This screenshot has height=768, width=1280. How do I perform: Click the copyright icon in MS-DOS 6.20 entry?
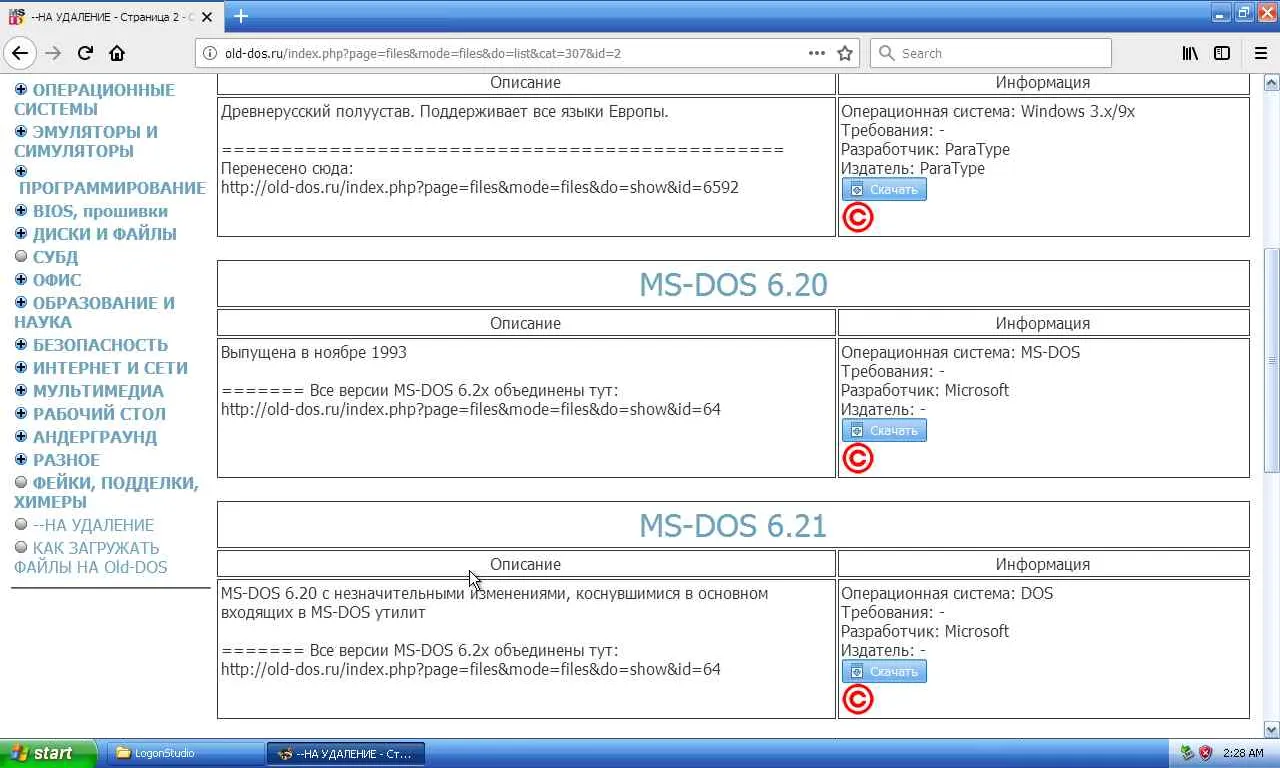(x=858, y=458)
